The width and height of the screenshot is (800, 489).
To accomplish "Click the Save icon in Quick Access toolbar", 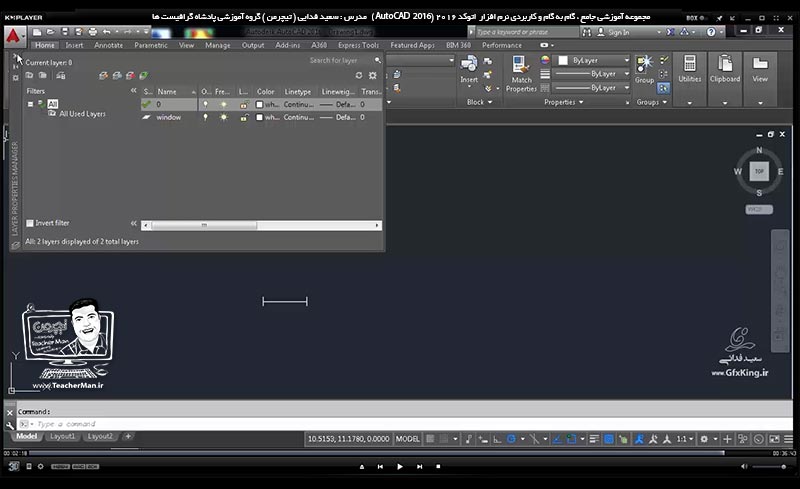I will coord(65,32).
